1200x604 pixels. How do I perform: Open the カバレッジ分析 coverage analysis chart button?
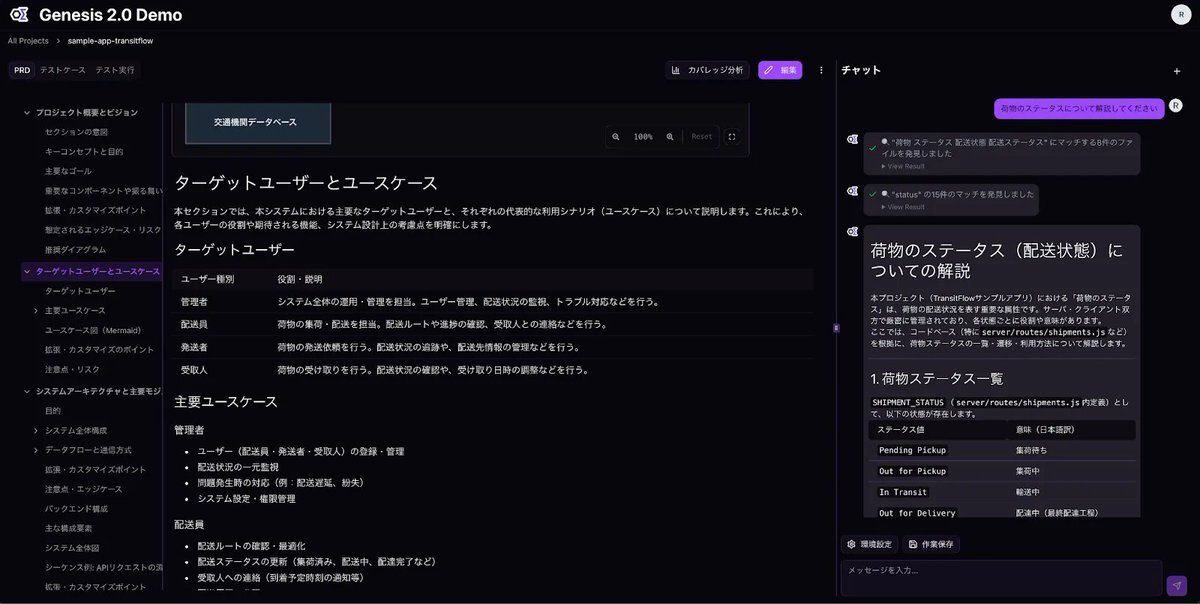pos(708,70)
